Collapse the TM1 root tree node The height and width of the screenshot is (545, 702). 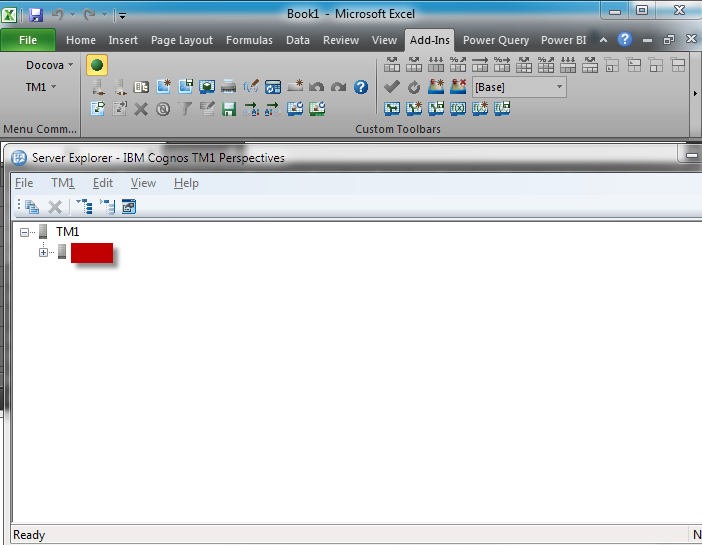coord(25,232)
